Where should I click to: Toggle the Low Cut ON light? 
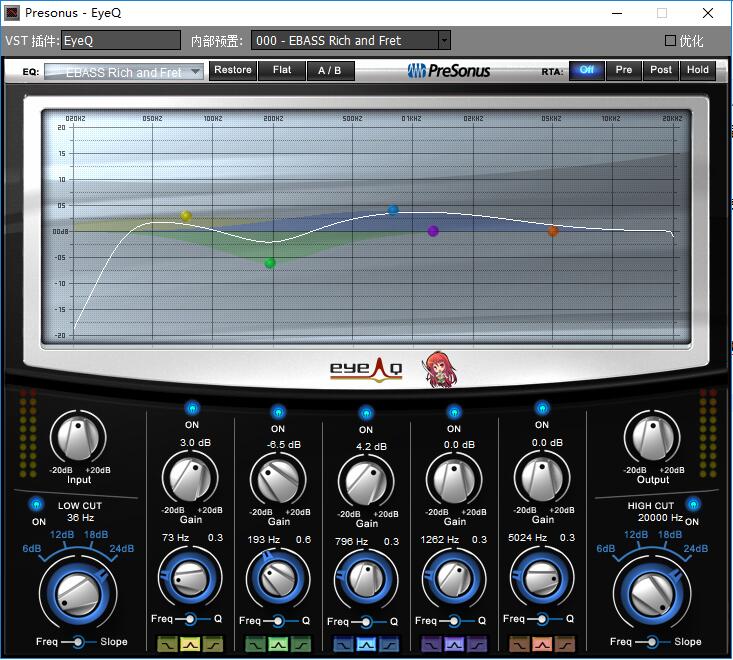pyautogui.click(x=36, y=504)
